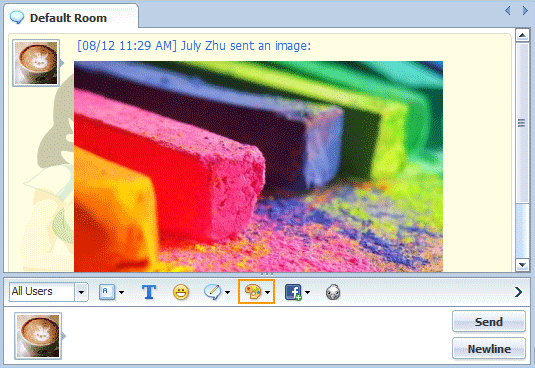Click the gray avatar face icon
Screen dimensions: 535x368
pyautogui.click(x=333, y=292)
